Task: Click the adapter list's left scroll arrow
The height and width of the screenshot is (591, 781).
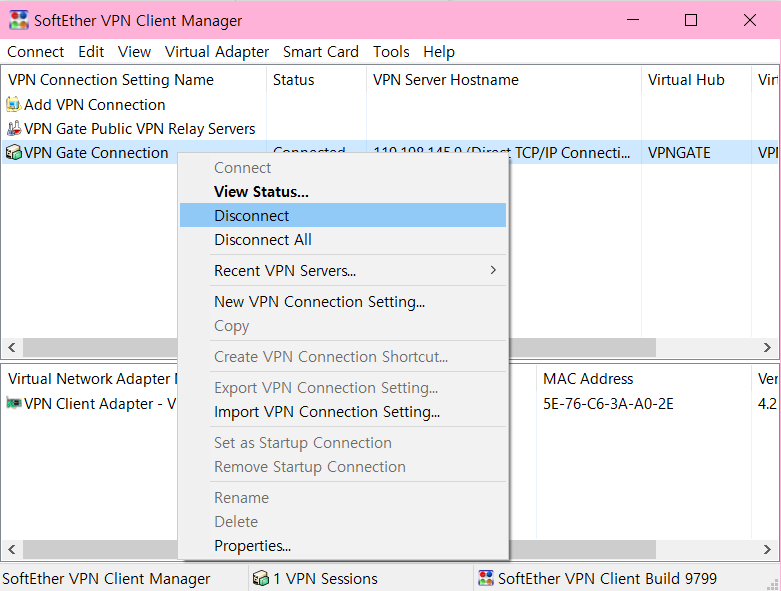Action: pyautogui.click(x=12, y=549)
